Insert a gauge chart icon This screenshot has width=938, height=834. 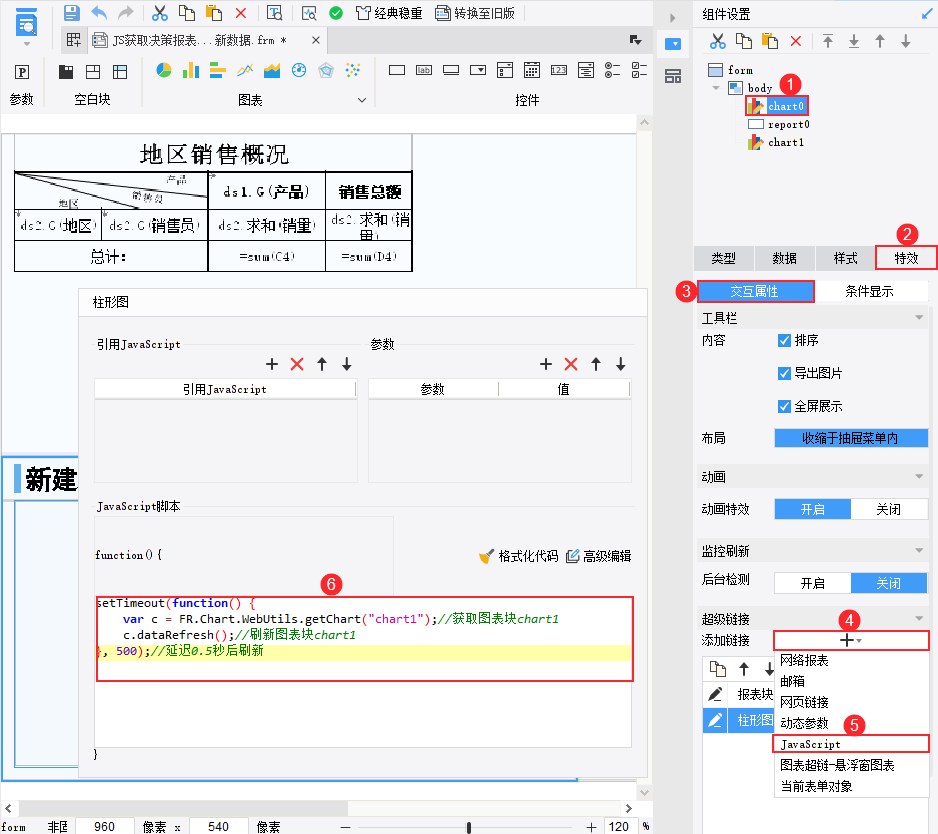tap(299, 71)
